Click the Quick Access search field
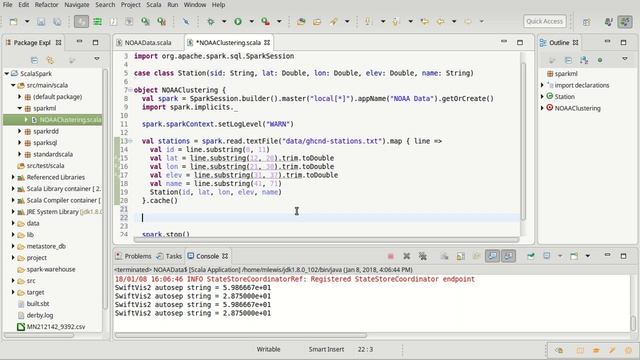 pyautogui.click(x=544, y=21)
